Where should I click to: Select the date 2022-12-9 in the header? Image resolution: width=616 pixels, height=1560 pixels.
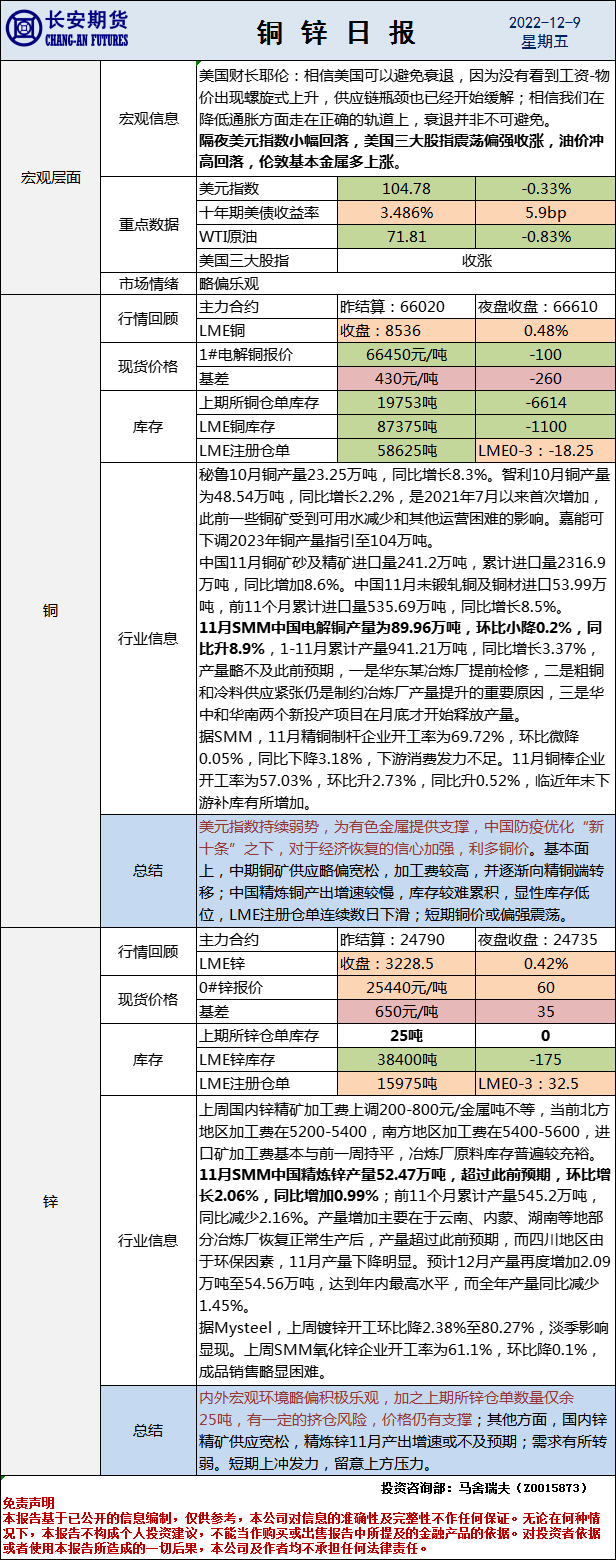tap(544, 21)
